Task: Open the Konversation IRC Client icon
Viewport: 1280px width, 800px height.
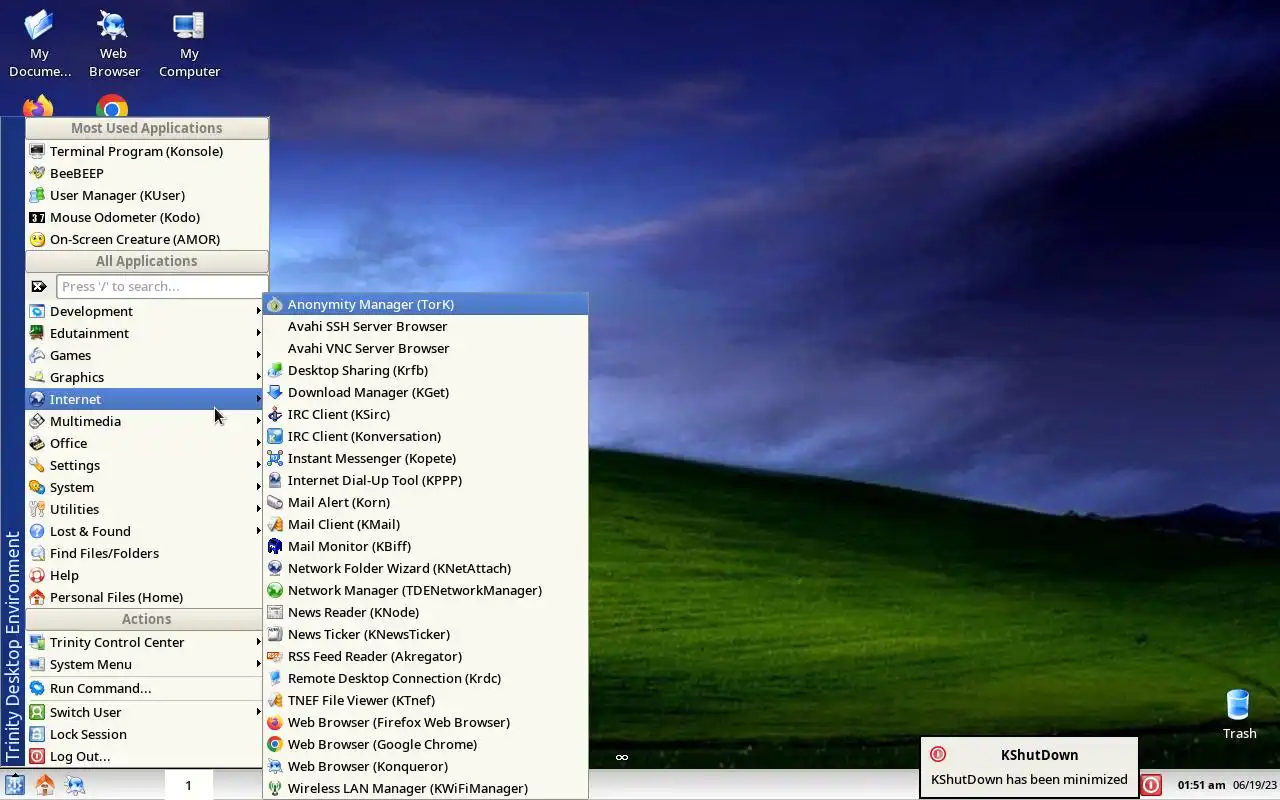Action: [275, 436]
